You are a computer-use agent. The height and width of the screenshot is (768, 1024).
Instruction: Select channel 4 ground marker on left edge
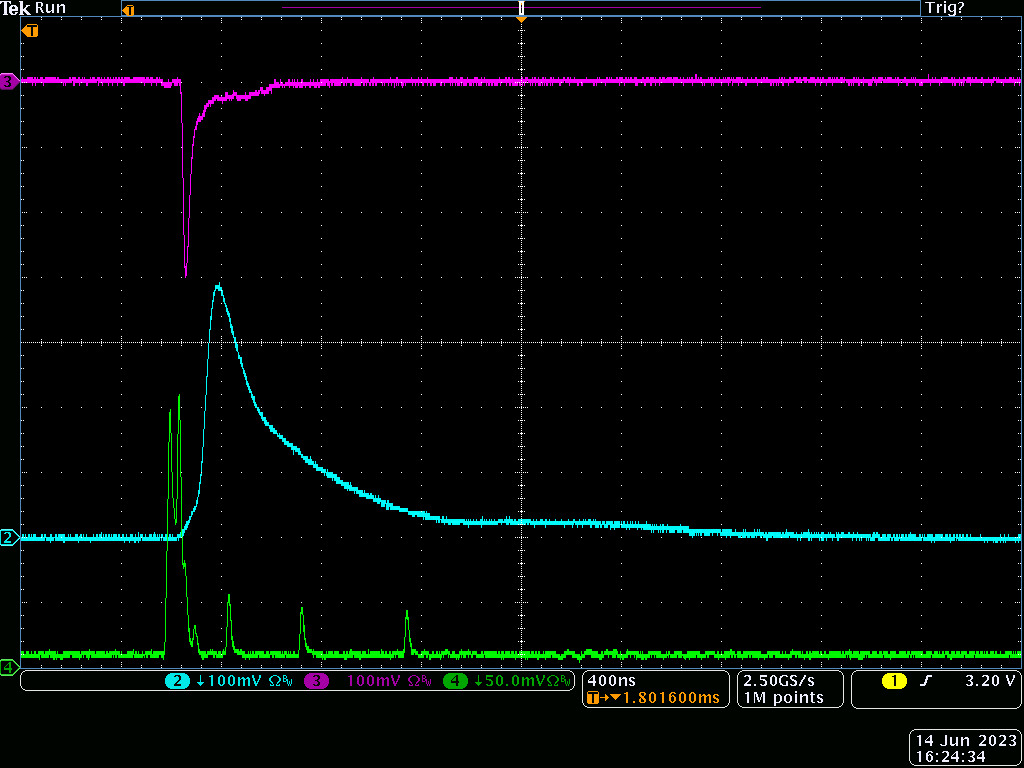(9, 667)
